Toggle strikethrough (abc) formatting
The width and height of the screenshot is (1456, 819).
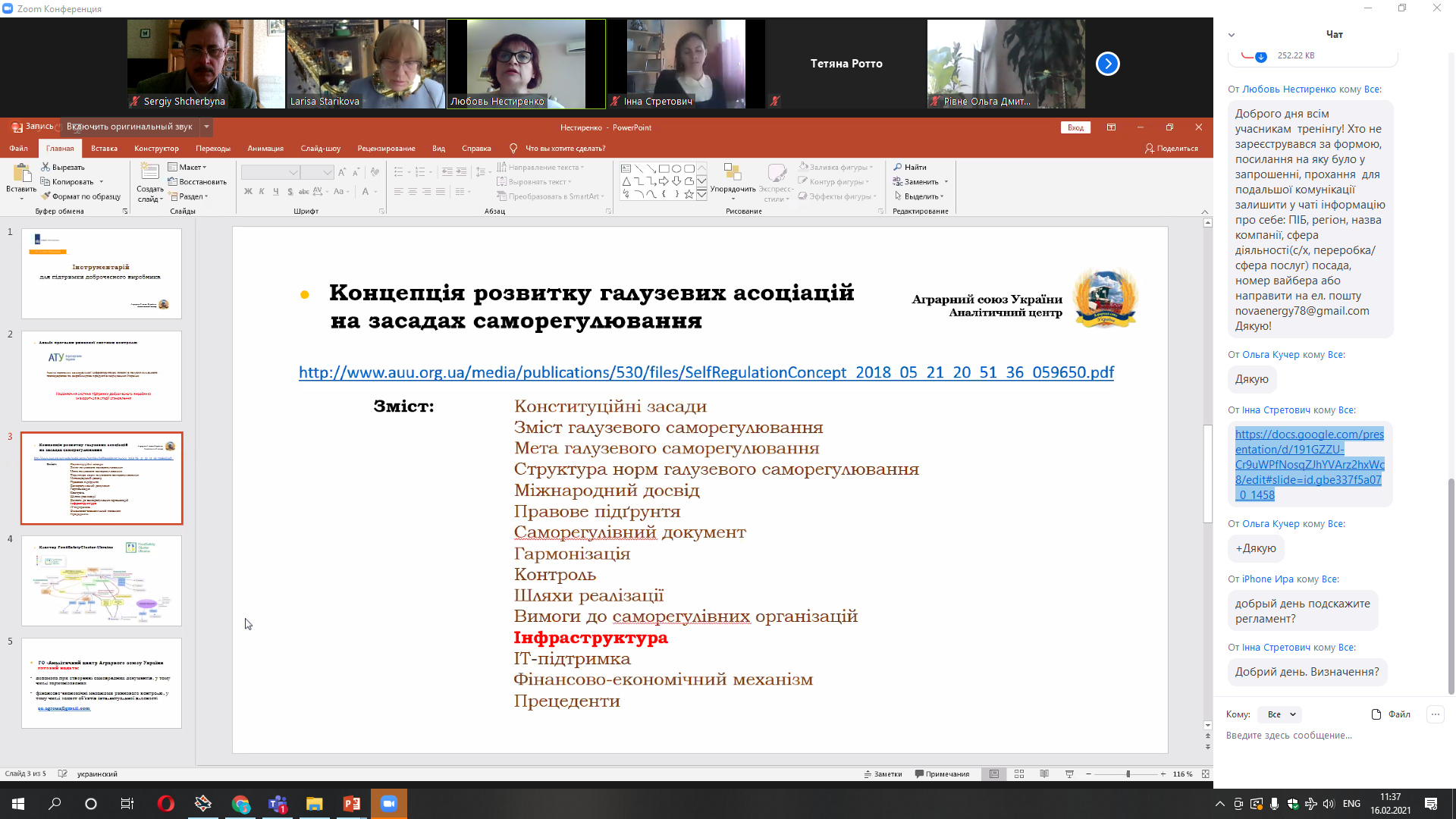(x=304, y=192)
